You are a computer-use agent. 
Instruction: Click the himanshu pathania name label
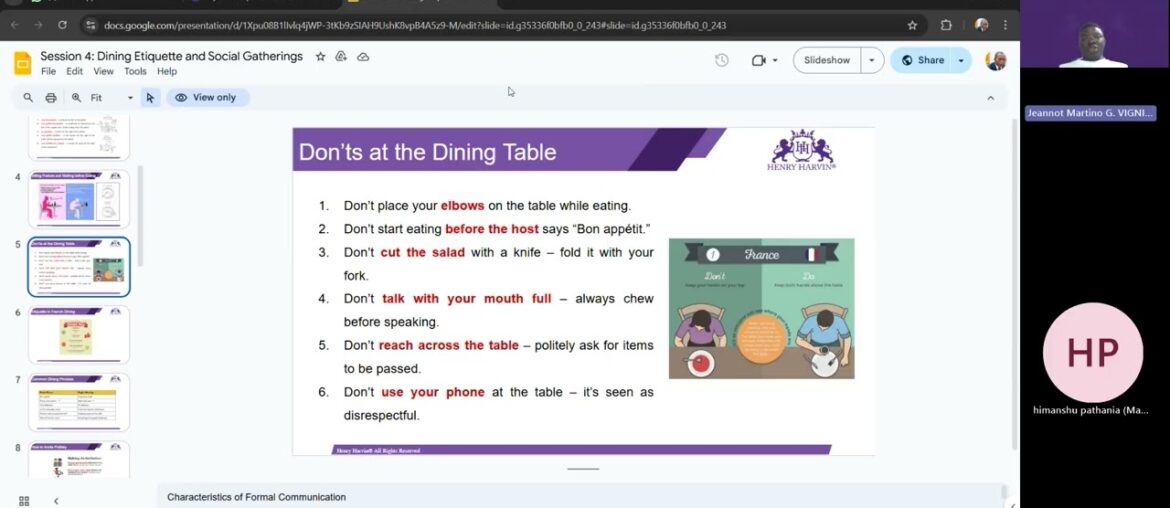[x=1091, y=410]
